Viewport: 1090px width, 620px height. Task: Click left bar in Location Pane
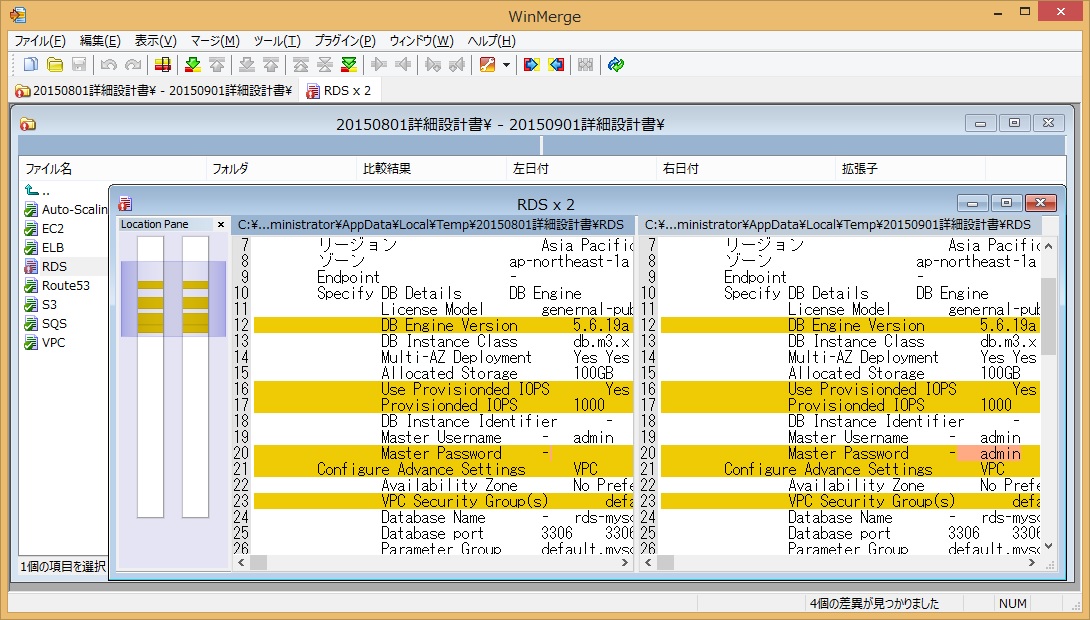tap(150, 377)
